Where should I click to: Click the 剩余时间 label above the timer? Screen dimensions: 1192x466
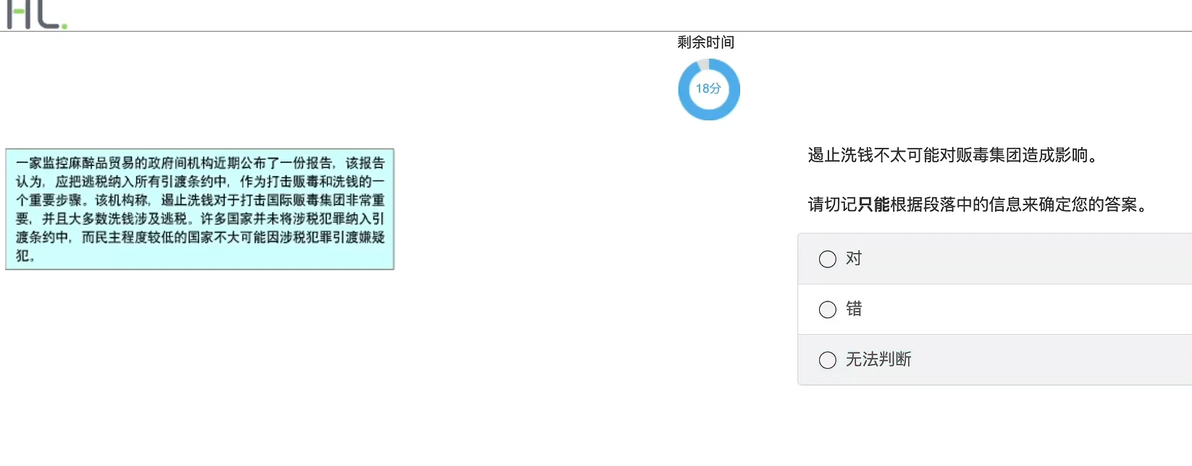[706, 43]
